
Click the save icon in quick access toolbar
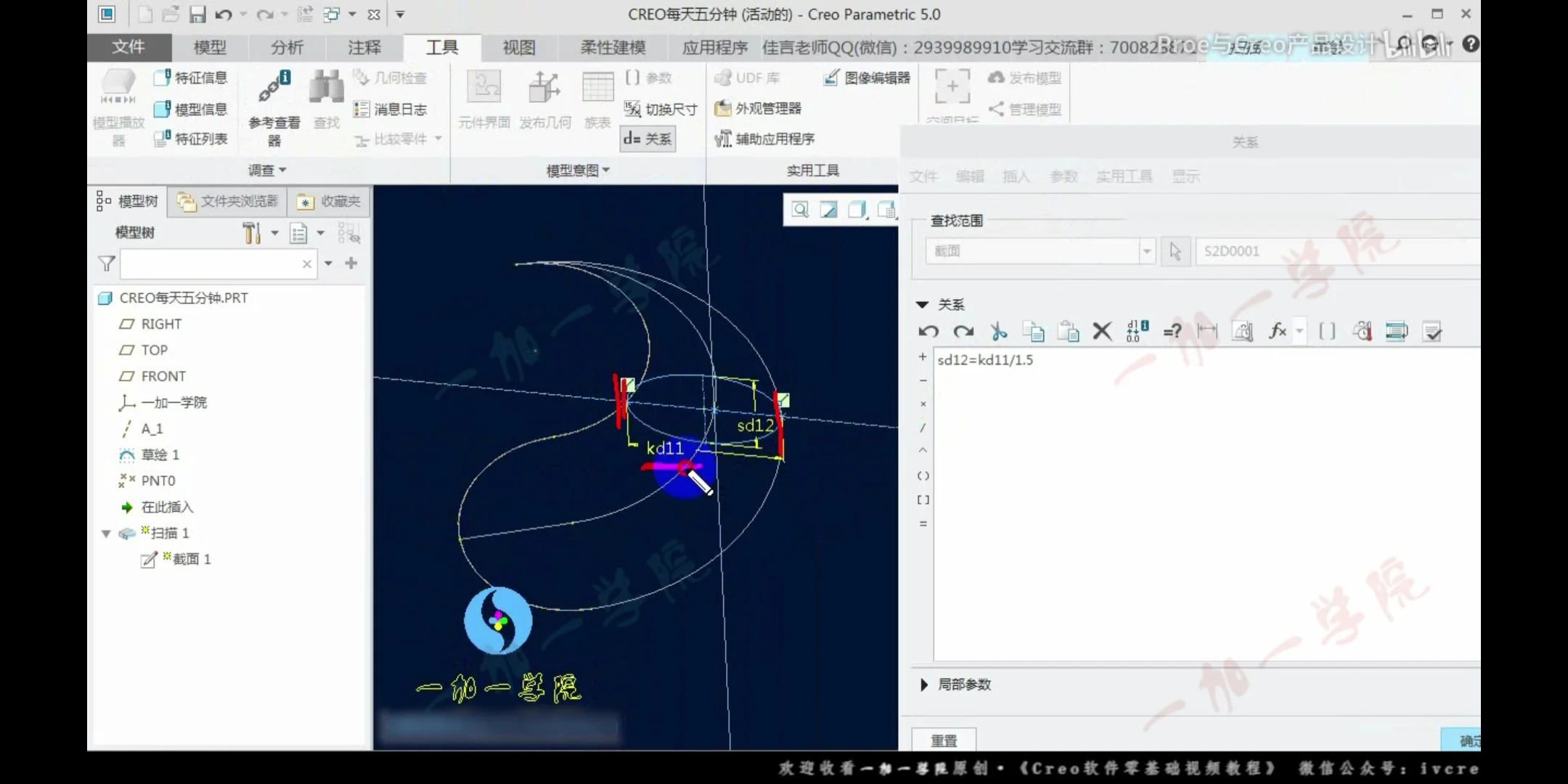coord(197,15)
